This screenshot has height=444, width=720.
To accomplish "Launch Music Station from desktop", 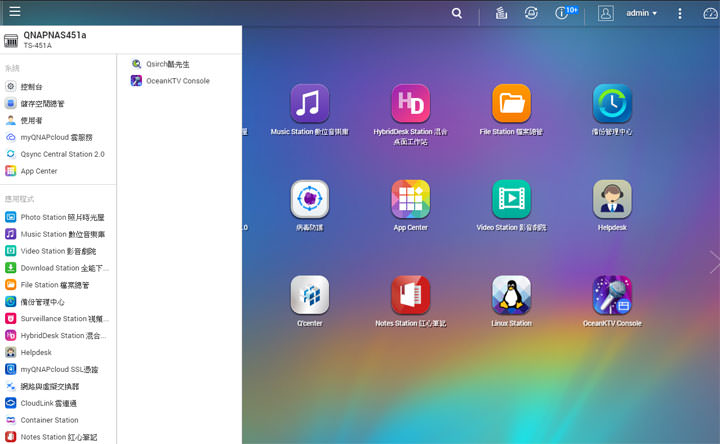I will [x=309, y=104].
